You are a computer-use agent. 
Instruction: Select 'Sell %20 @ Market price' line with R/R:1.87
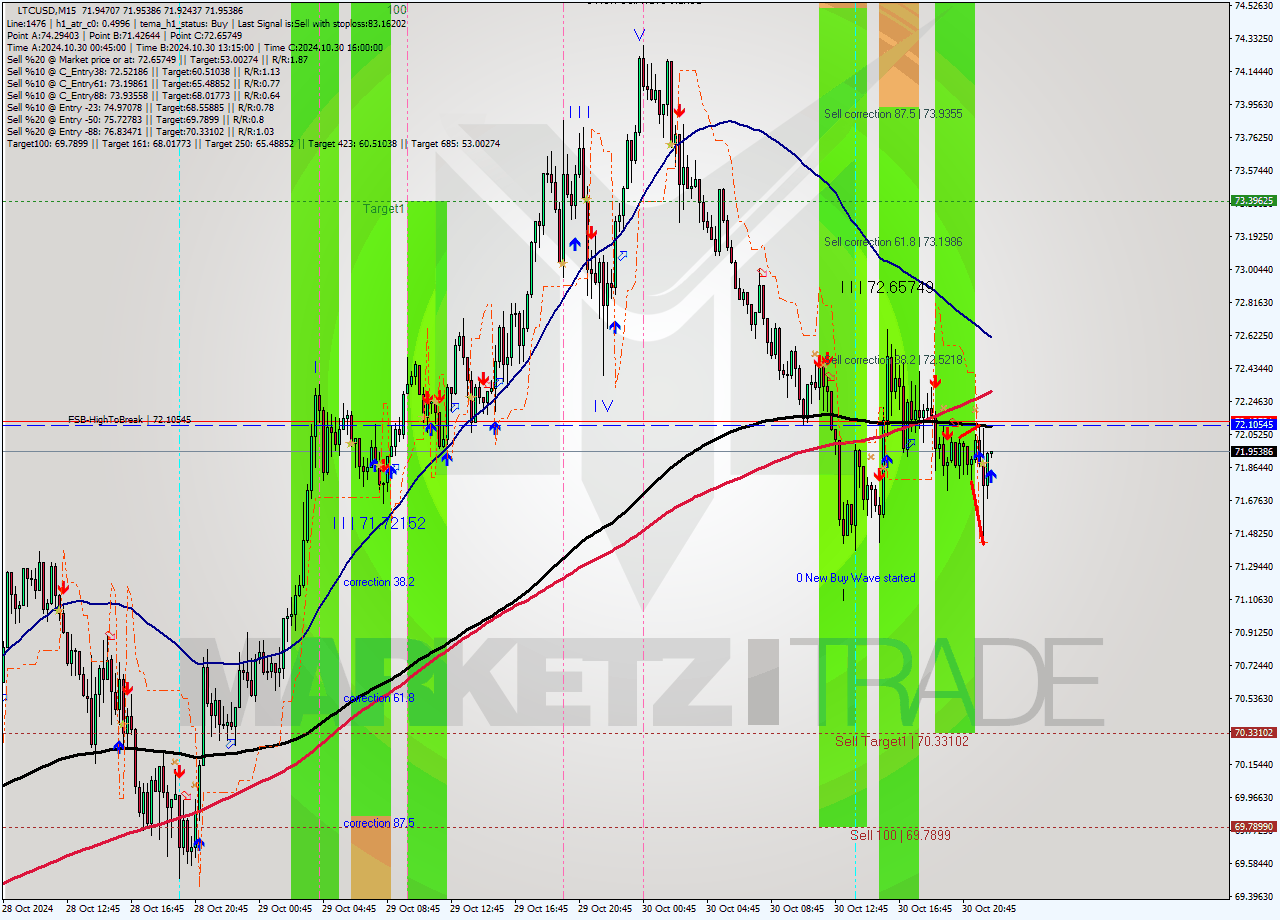(157, 59)
